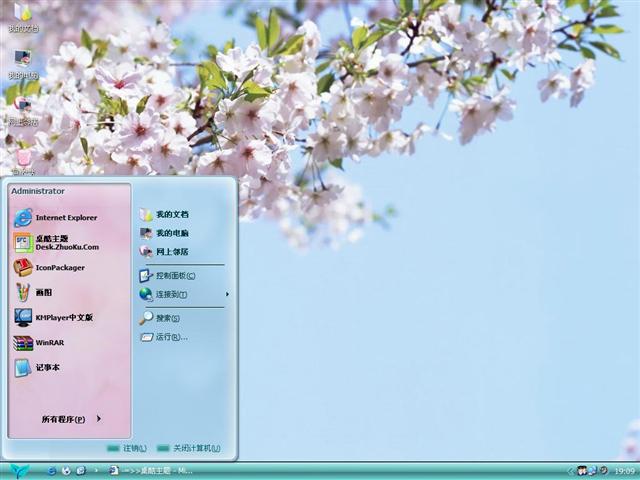Click 关闭计算机(U) shut down button
The image size is (640, 480).
(189, 448)
